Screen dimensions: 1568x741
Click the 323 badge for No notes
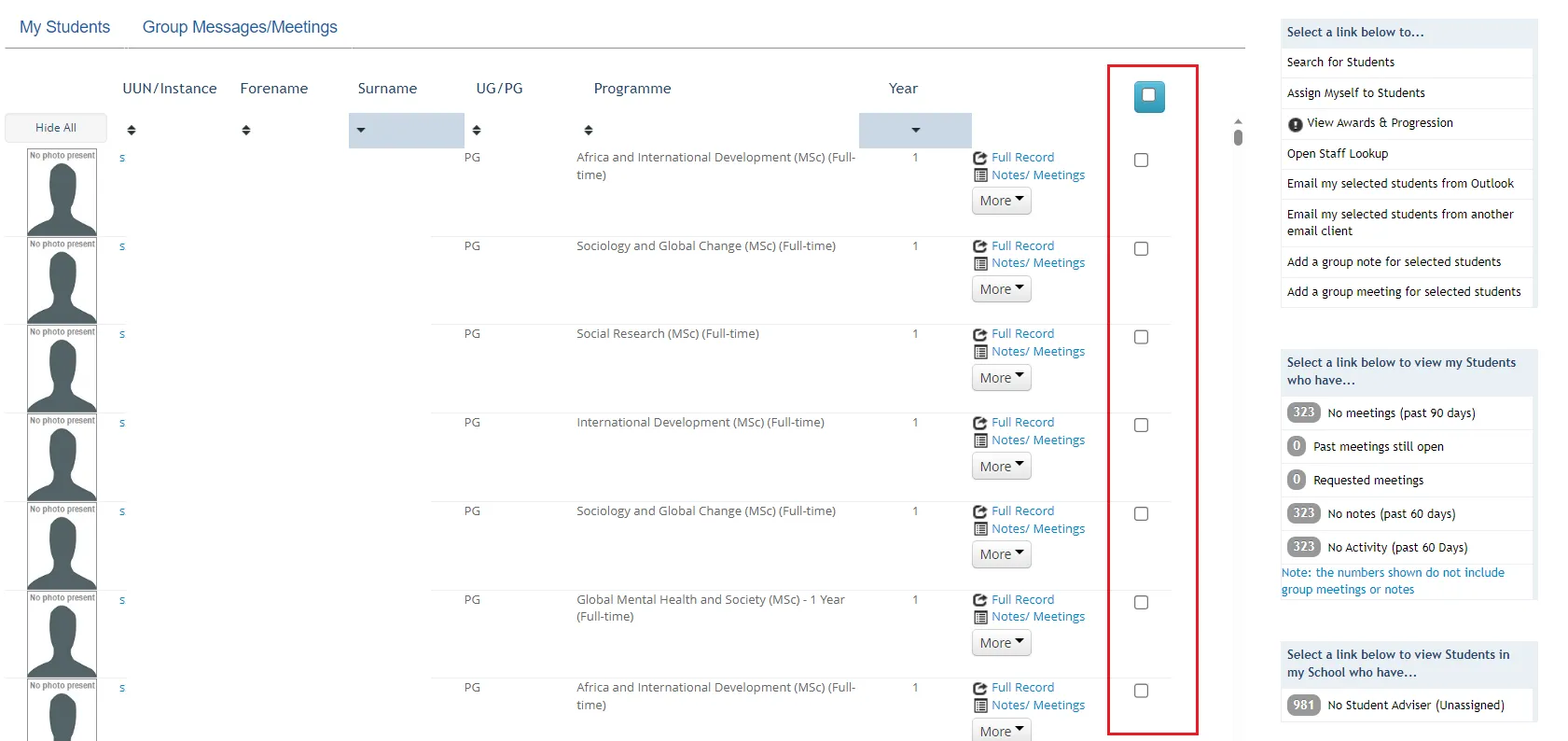[1303, 513]
